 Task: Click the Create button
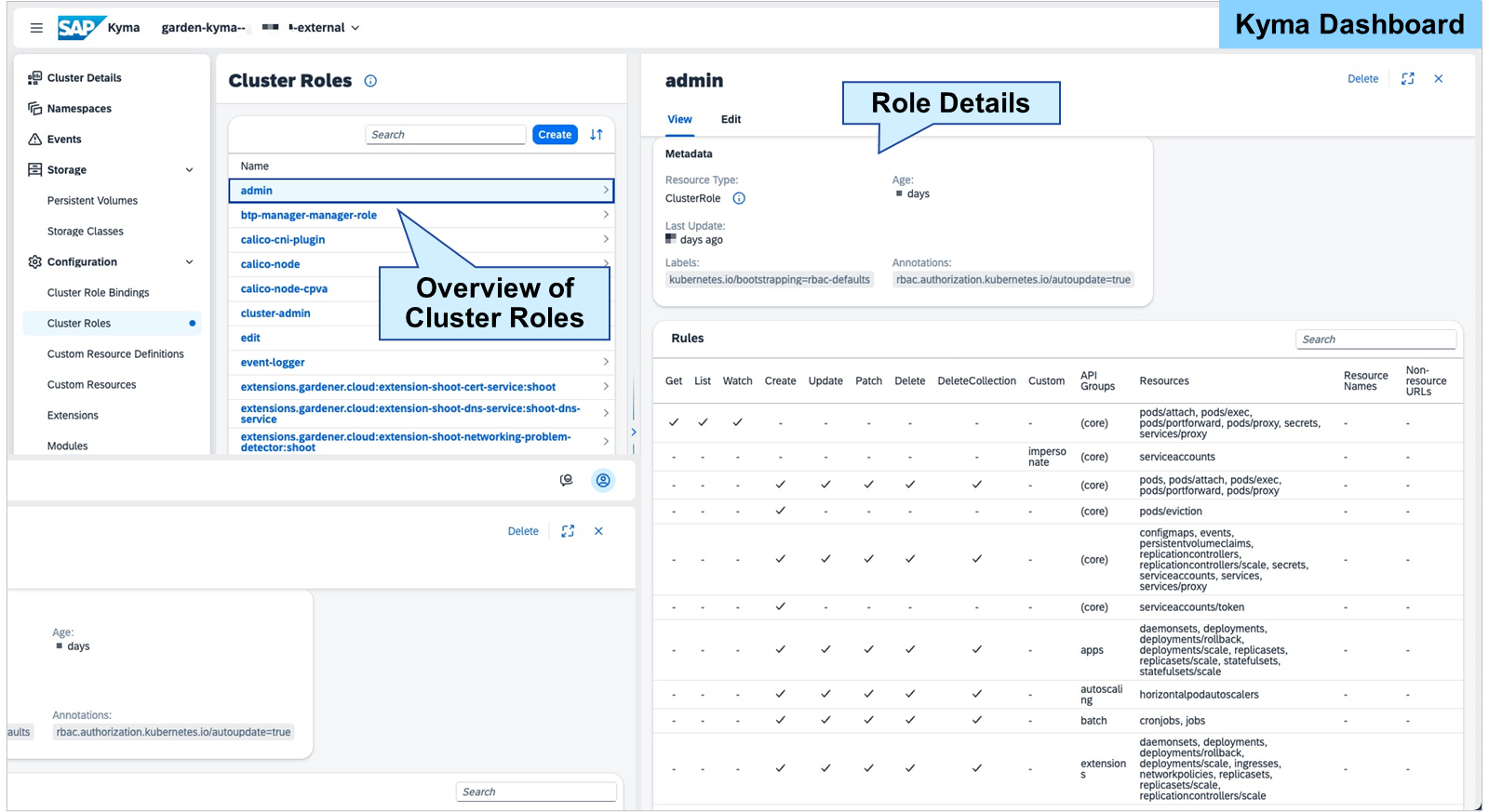555,135
